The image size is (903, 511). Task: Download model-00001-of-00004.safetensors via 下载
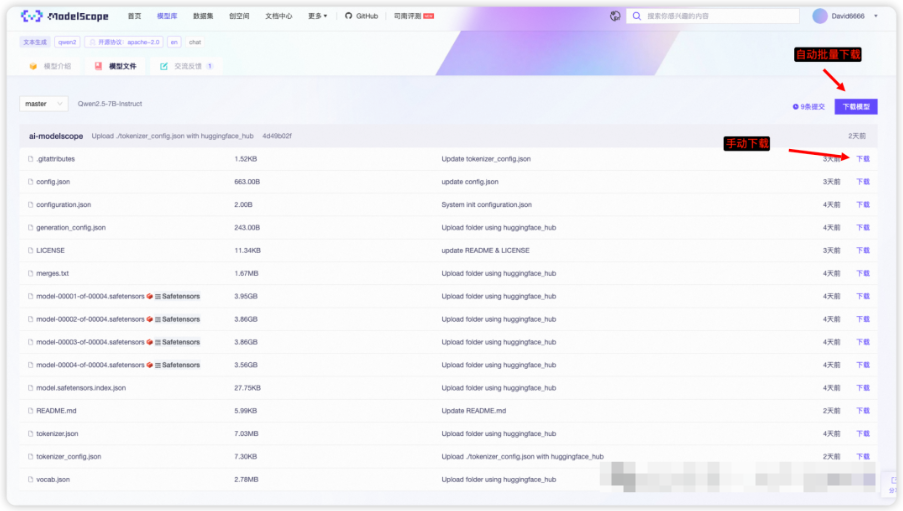(863, 296)
